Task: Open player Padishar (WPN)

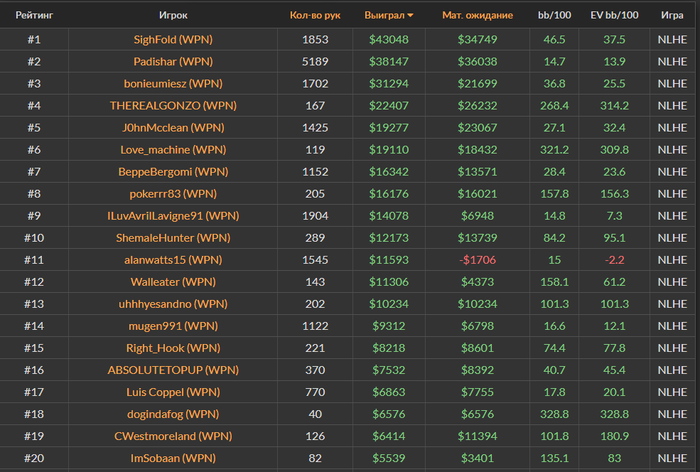Action: pyautogui.click(x=173, y=61)
